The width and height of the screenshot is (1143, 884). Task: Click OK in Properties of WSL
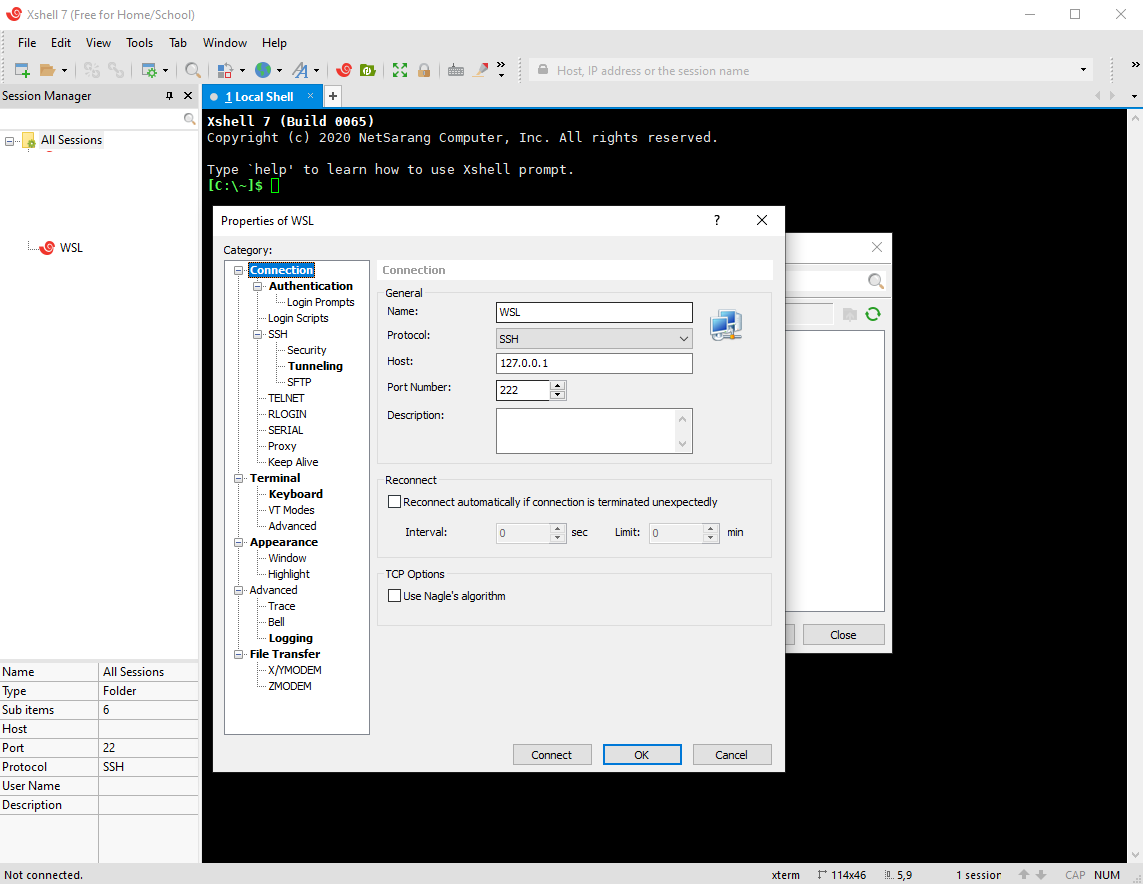[641, 755]
